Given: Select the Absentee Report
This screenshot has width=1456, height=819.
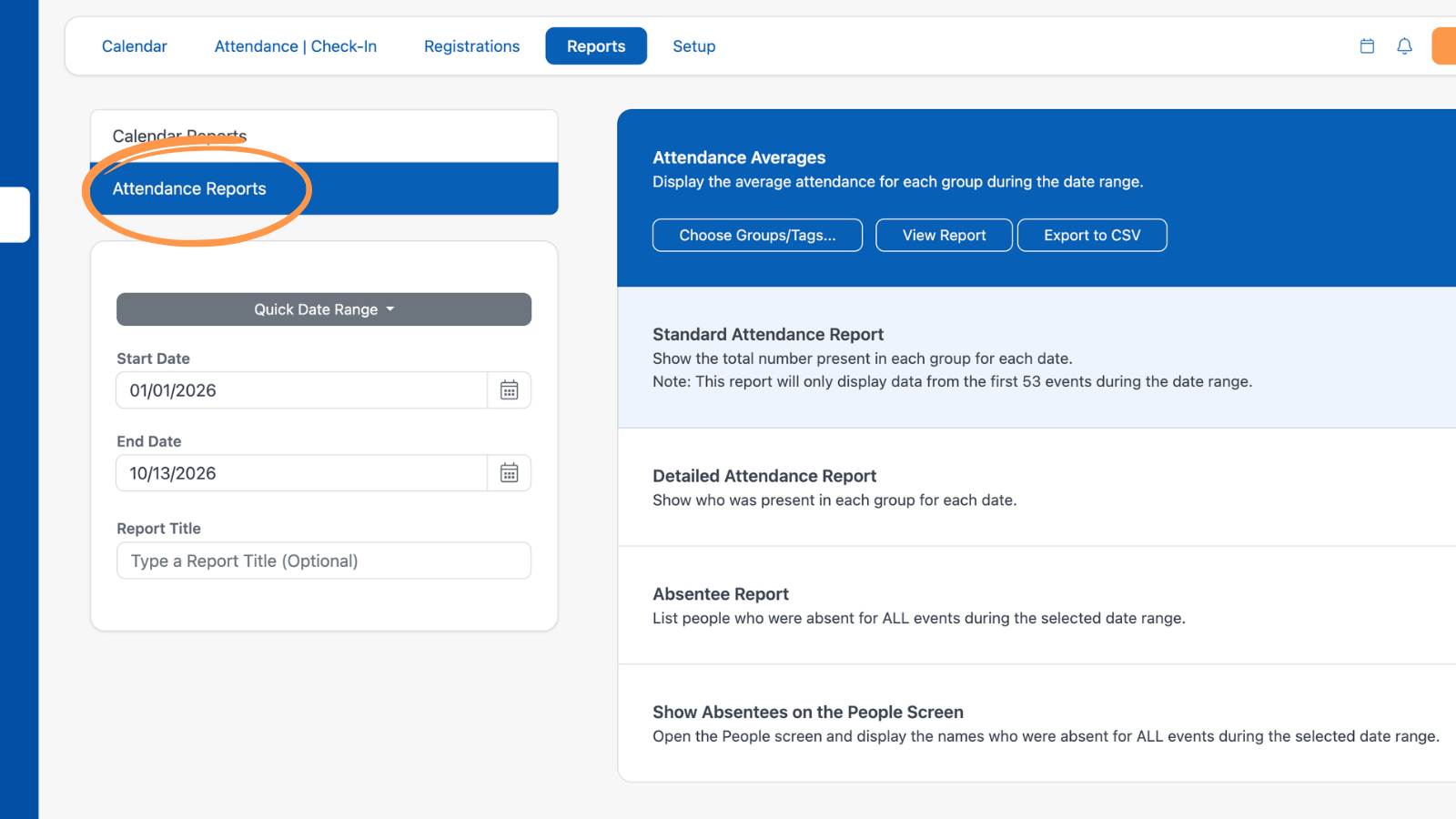Looking at the screenshot, I should [x=1036, y=606].
